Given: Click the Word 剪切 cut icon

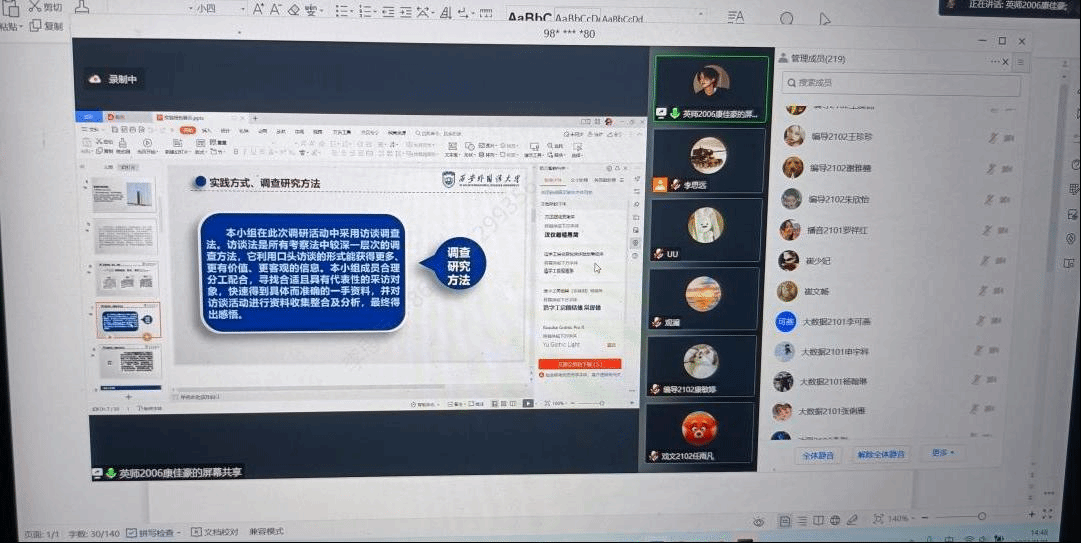Looking at the screenshot, I should [35, 6].
